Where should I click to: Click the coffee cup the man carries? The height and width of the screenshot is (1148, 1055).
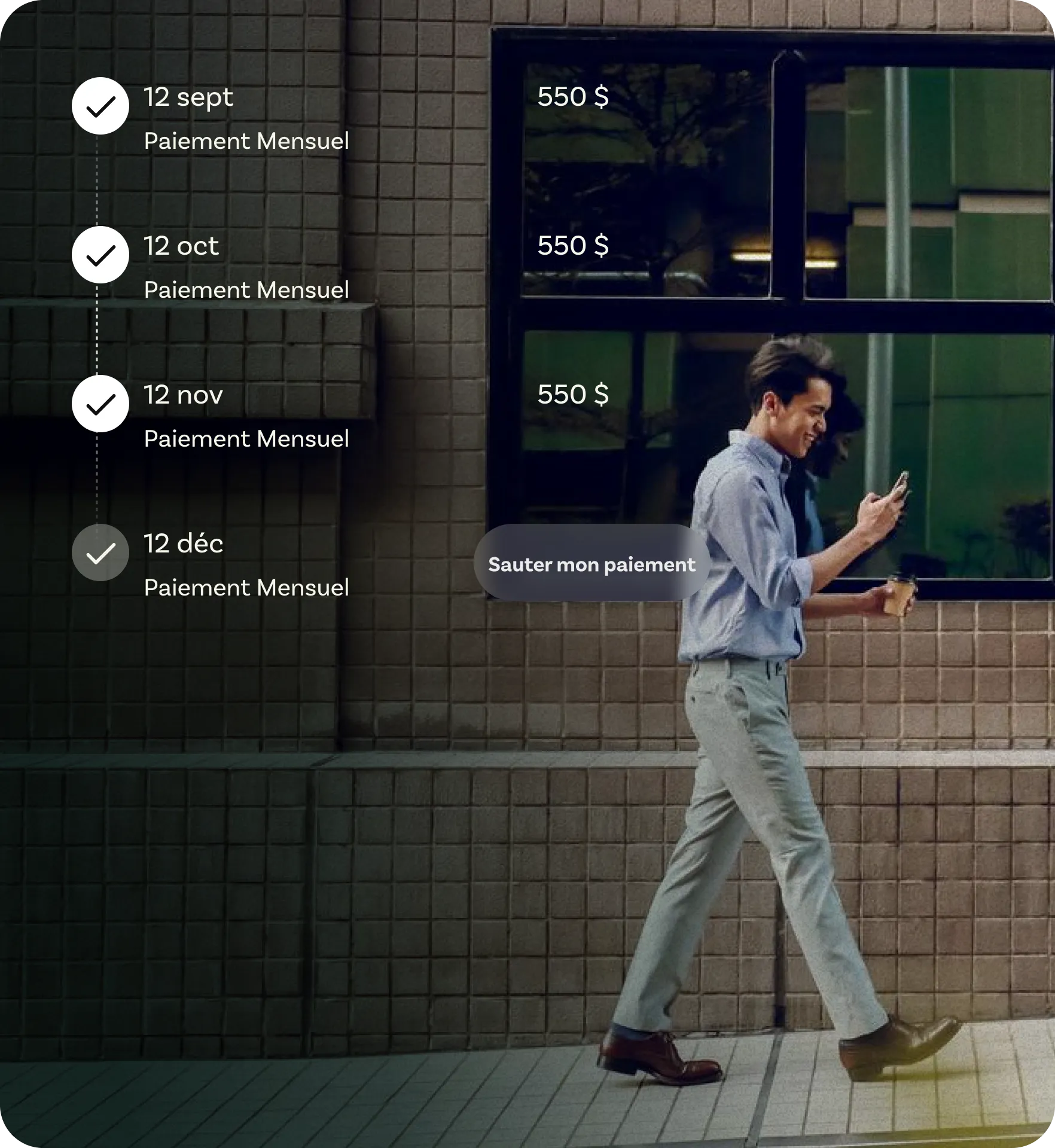[x=900, y=595]
